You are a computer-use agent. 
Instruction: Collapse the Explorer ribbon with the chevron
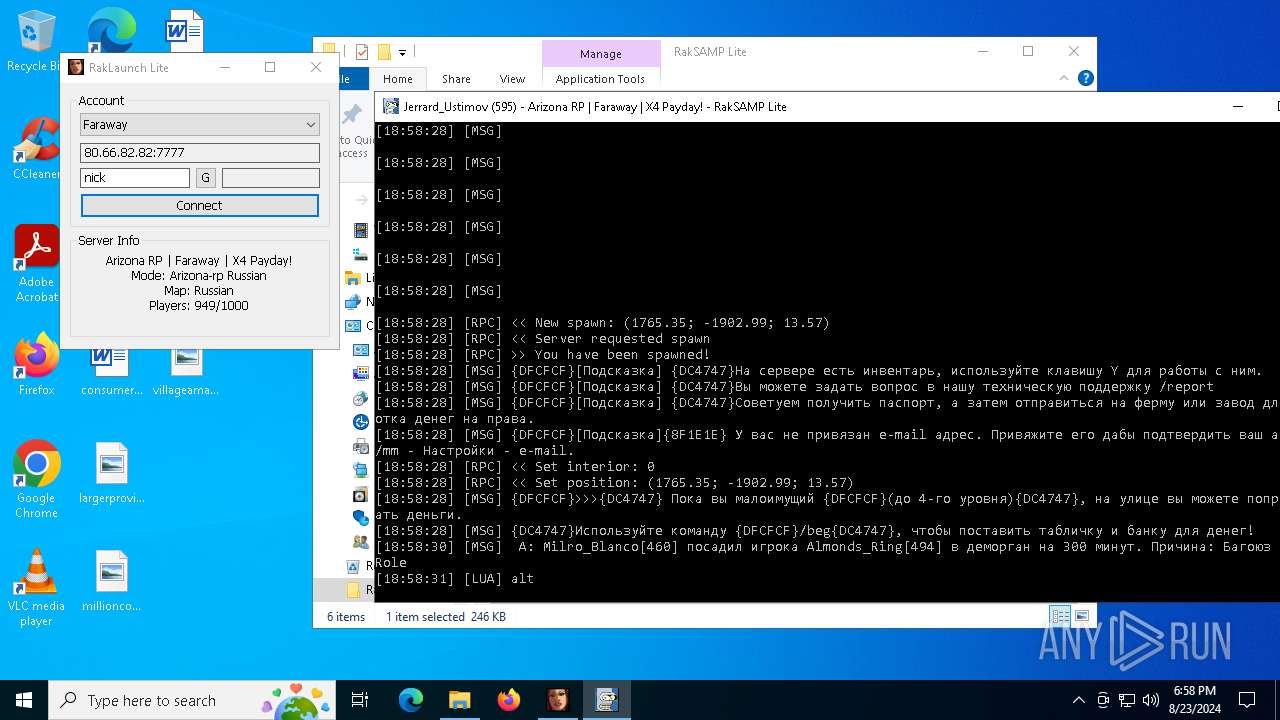pos(1065,78)
